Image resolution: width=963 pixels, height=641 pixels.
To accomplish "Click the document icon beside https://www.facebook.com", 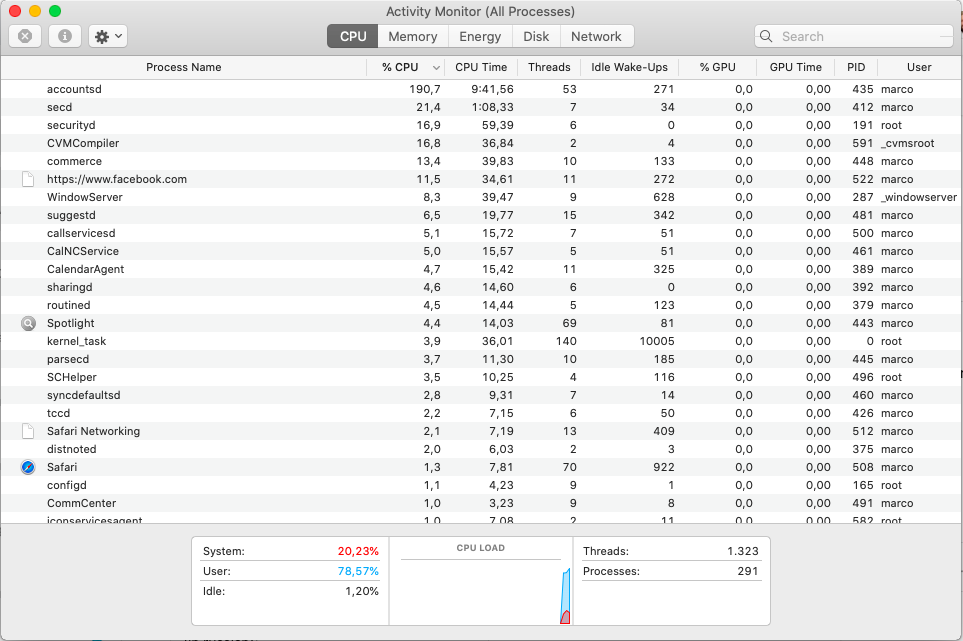I will point(28,179).
